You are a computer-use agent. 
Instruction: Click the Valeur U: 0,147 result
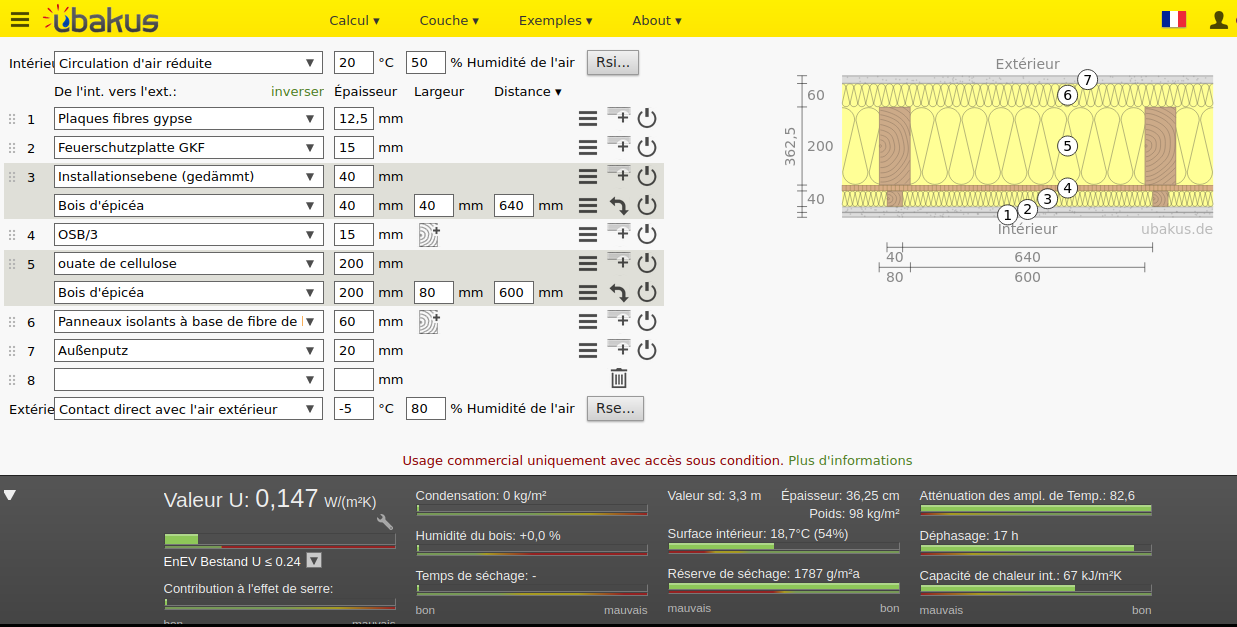[x=270, y=499]
